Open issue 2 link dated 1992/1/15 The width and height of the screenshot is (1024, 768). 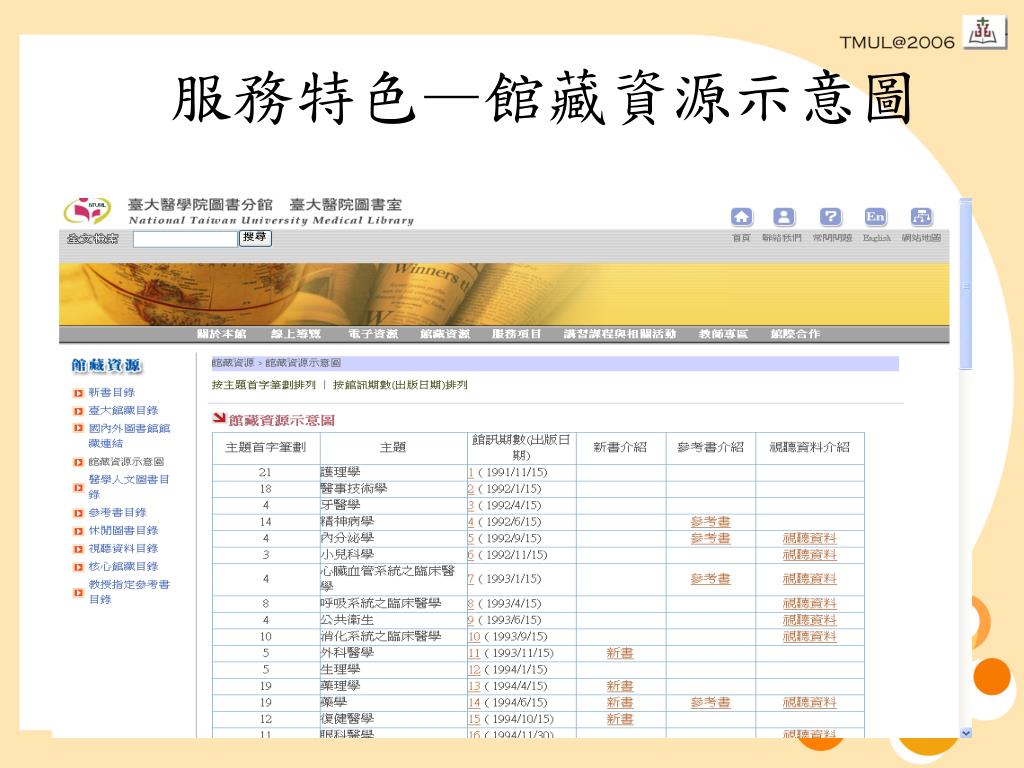pyautogui.click(x=471, y=488)
